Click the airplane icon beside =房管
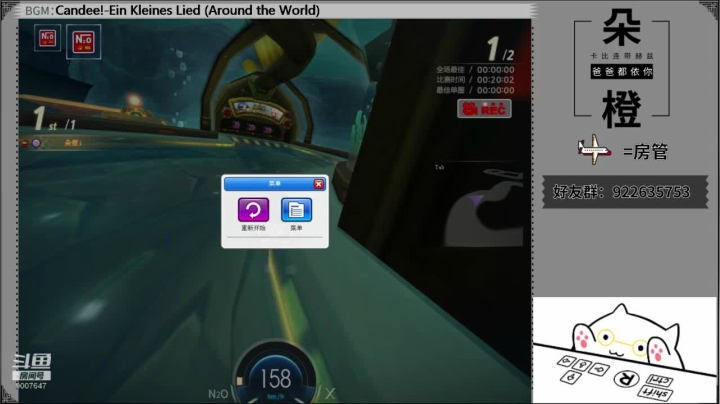Image resolution: width=720 pixels, height=404 pixels. click(594, 150)
